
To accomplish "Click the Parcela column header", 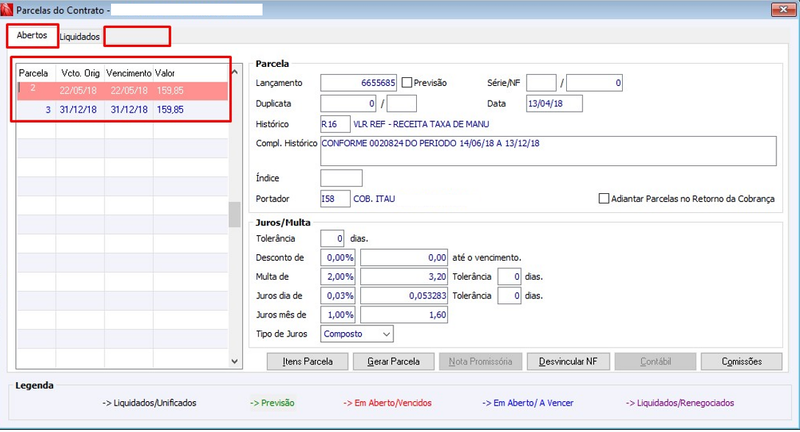I will tap(35, 73).
